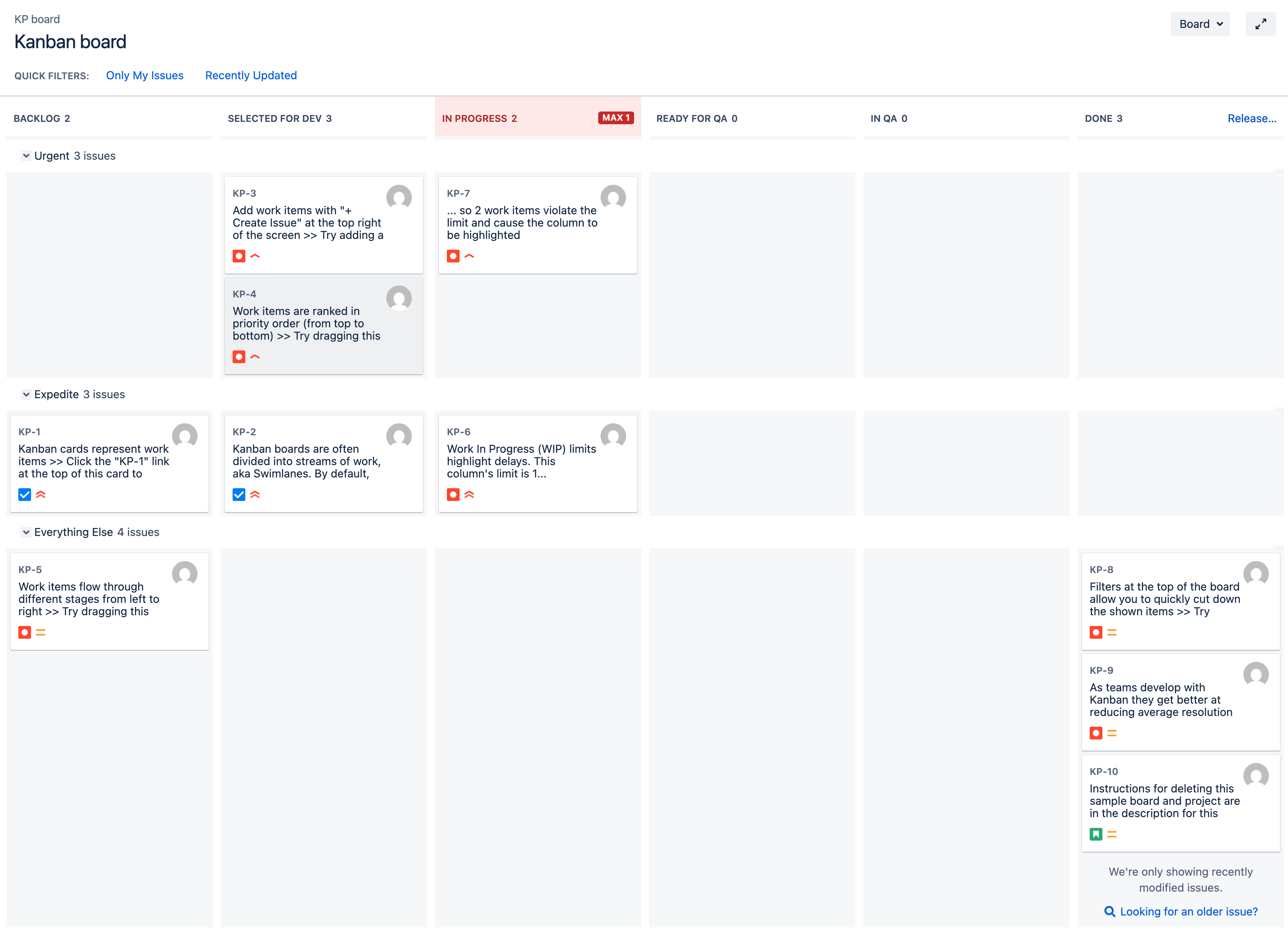Click the assignee avatar on KP-5
The height and width of the screenshot is (935, 1288).
tap(184, 573)
